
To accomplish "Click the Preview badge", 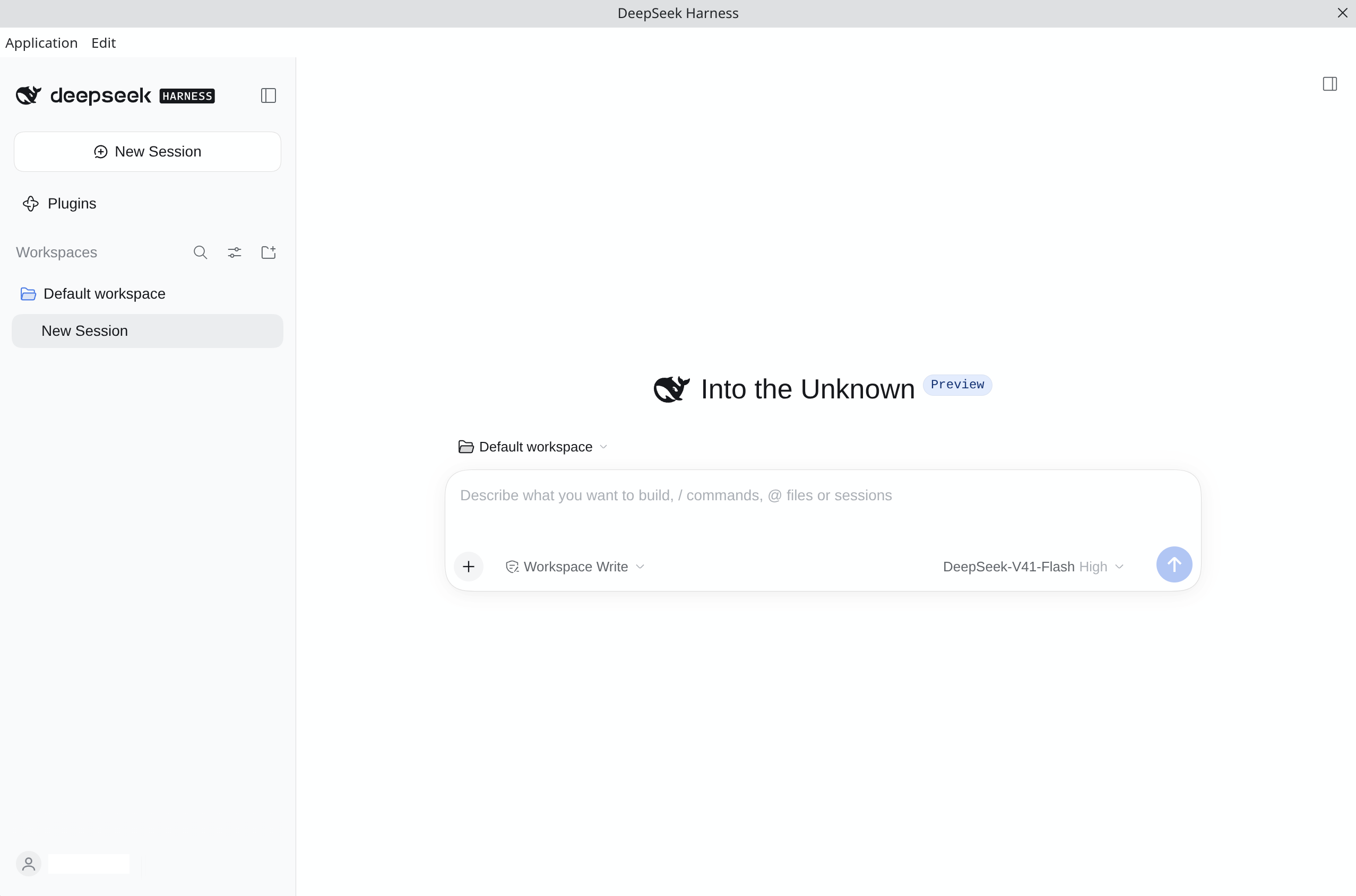I will coord(957,385).
